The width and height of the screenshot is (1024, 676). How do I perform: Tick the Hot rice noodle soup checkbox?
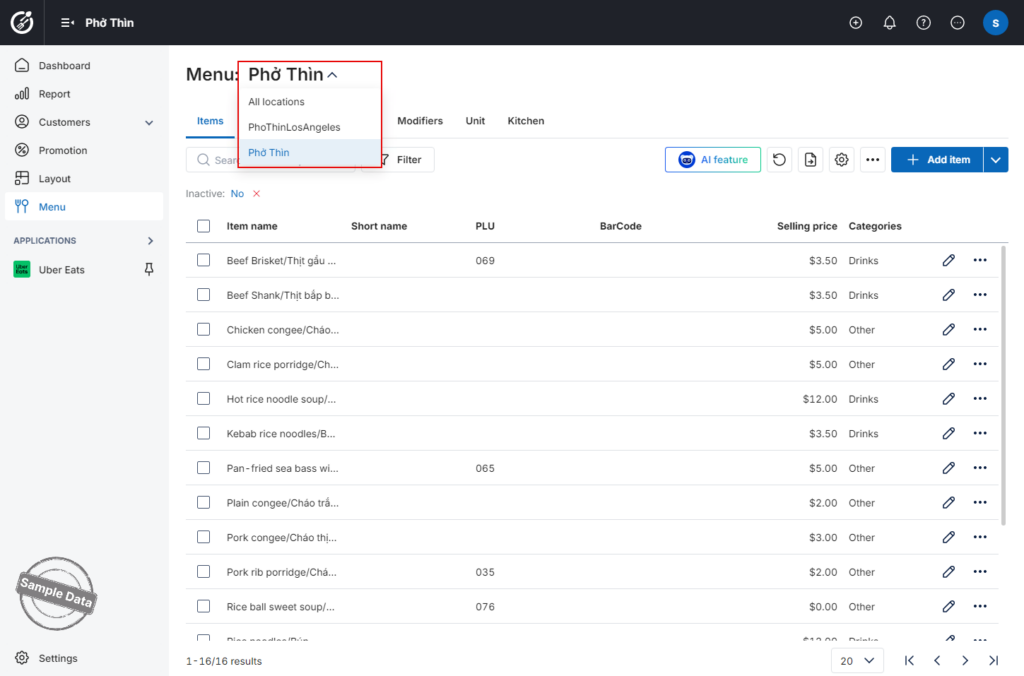[x=204, y=398]
